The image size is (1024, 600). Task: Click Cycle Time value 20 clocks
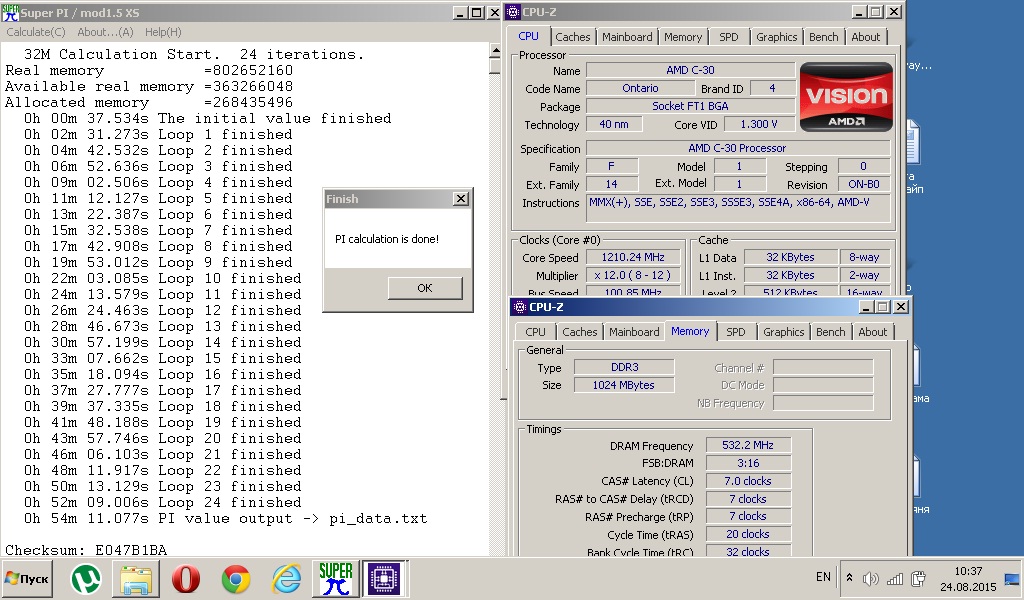[x=748, y=534]
